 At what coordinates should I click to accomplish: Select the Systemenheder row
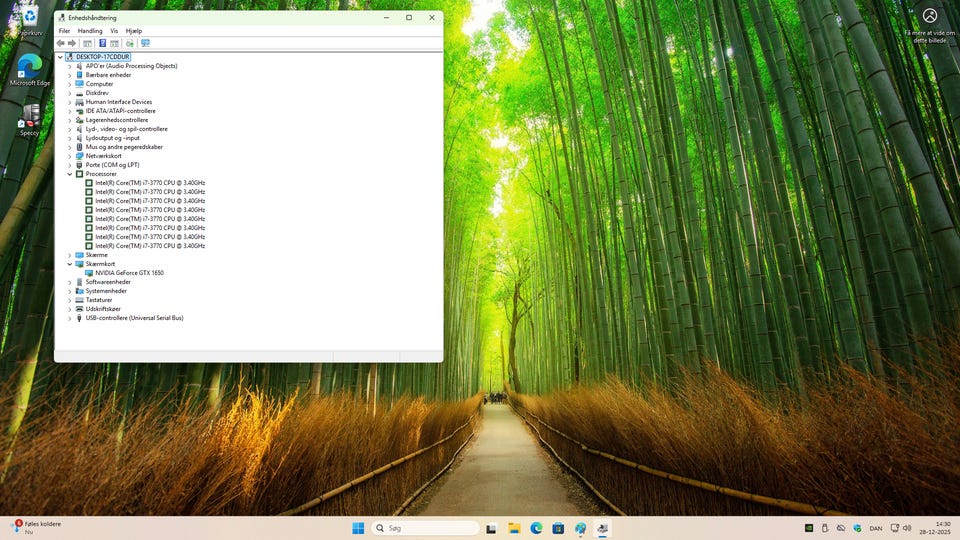[106, 291]
